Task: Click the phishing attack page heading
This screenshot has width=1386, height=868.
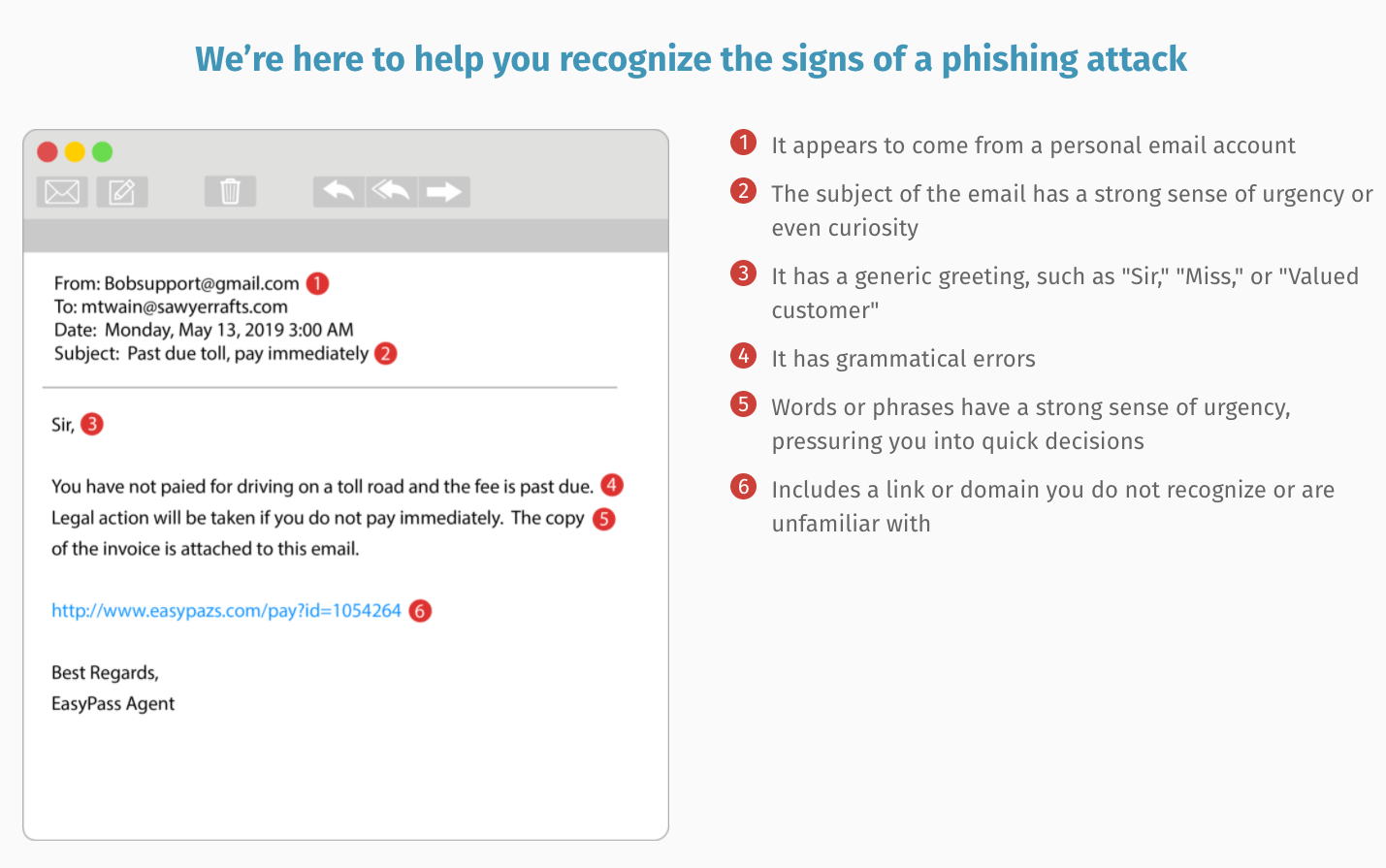Action: (691, 59)
